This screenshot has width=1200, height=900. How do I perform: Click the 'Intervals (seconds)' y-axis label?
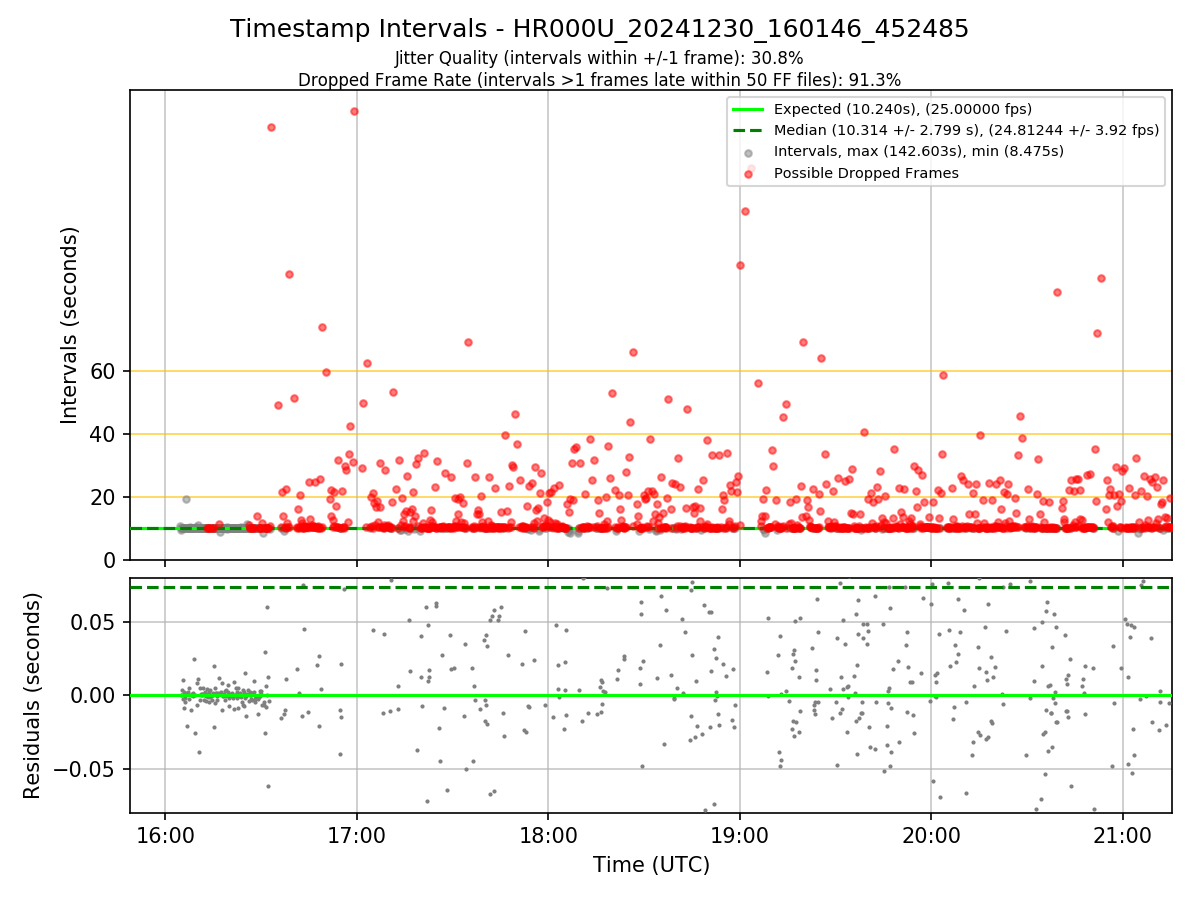point(69,325)
